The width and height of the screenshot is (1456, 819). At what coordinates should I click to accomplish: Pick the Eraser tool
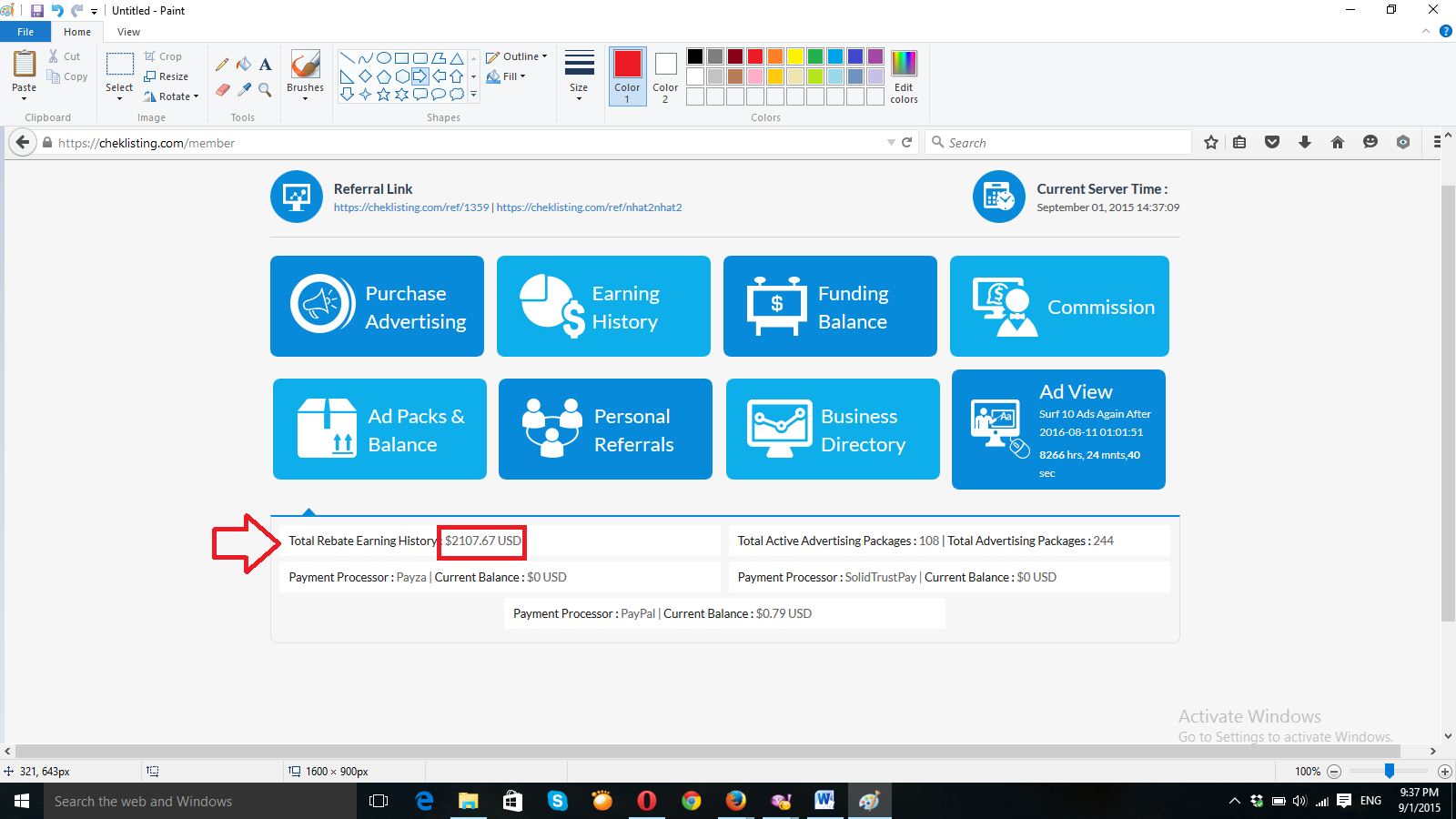222,89
